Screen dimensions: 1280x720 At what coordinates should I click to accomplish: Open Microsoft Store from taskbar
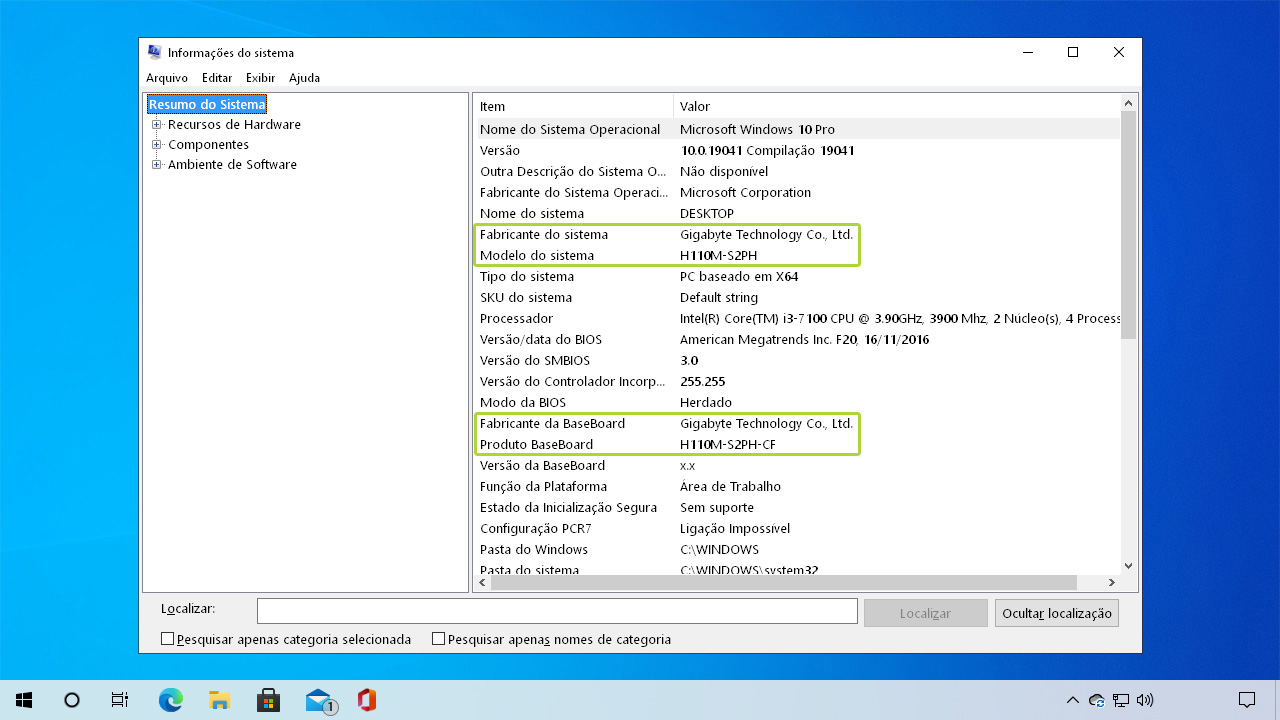pos(268,700)
